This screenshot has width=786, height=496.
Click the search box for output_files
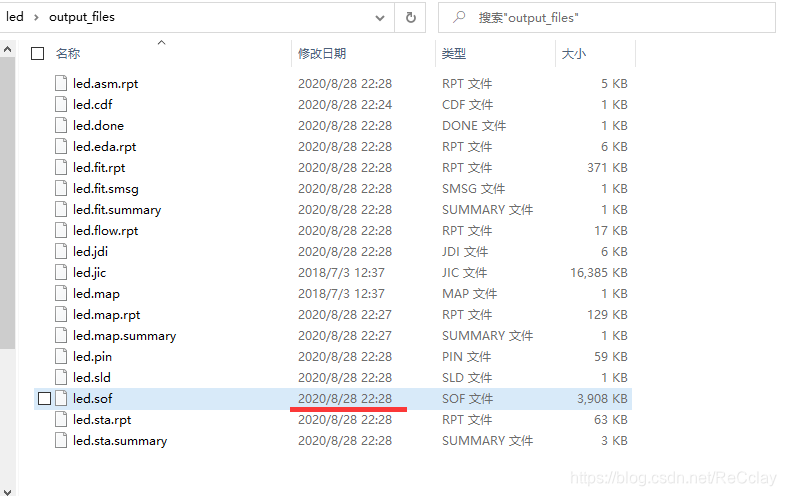[607, 18]
